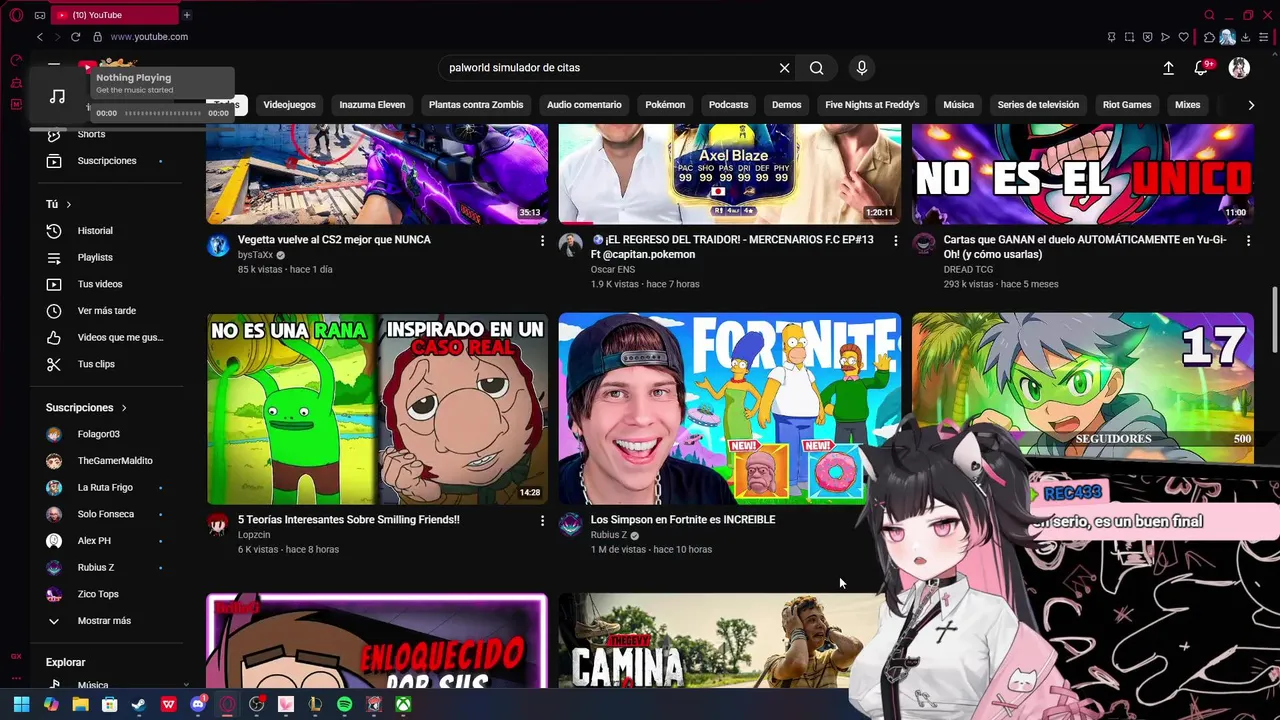This screenshot has width=1280, height=720.
Task: Select the Plantas contra Zombis chip
Action: (x=476, y=105)
